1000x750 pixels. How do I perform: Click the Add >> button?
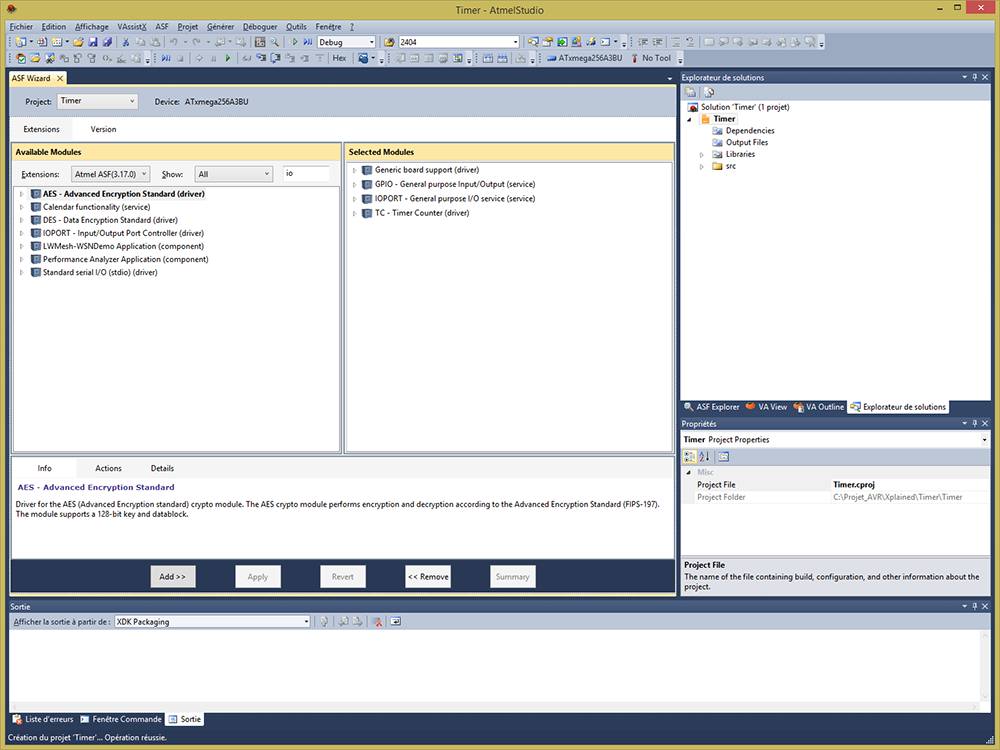tap(172, 577)
